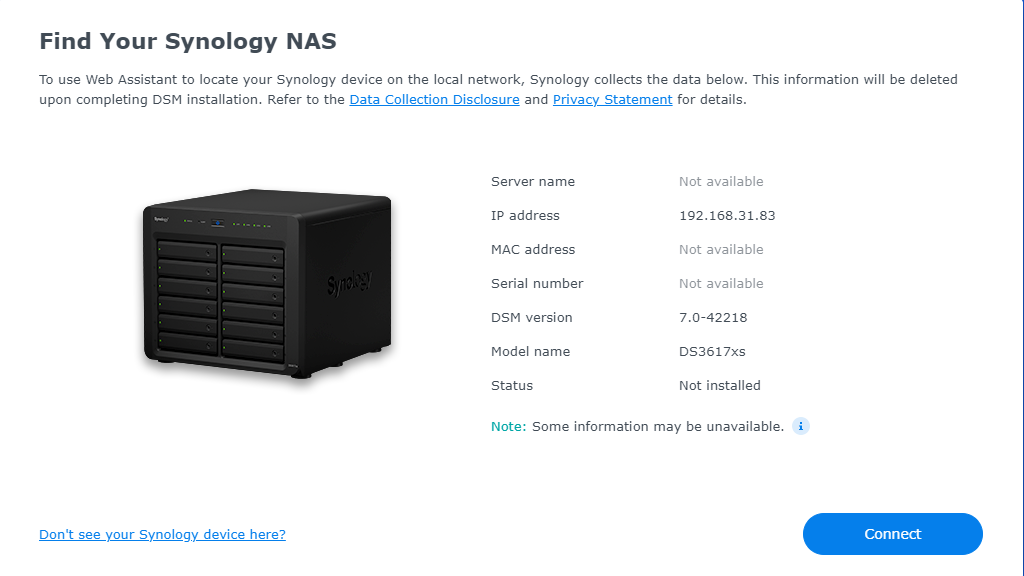Open the Data Collection Disclosure link

click(434, 100)
